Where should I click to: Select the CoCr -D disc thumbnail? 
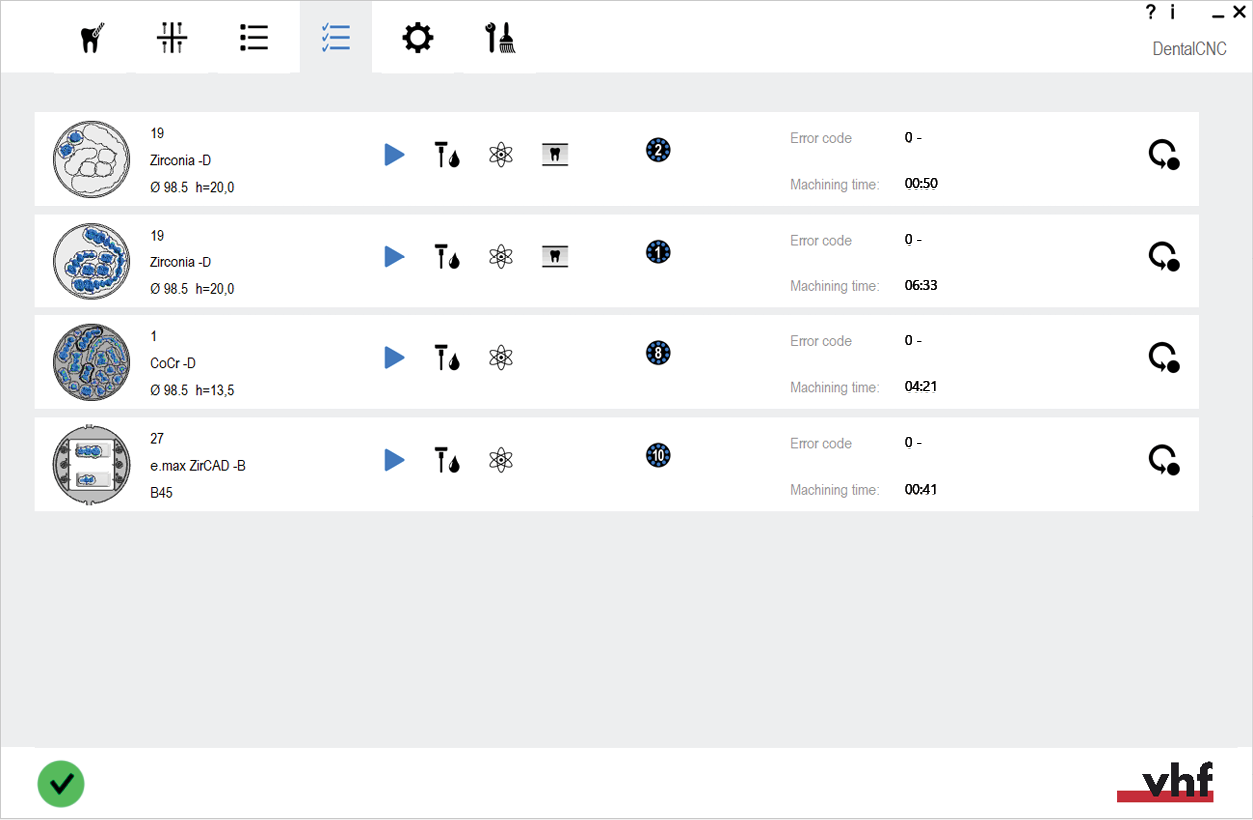pos(91,363)
